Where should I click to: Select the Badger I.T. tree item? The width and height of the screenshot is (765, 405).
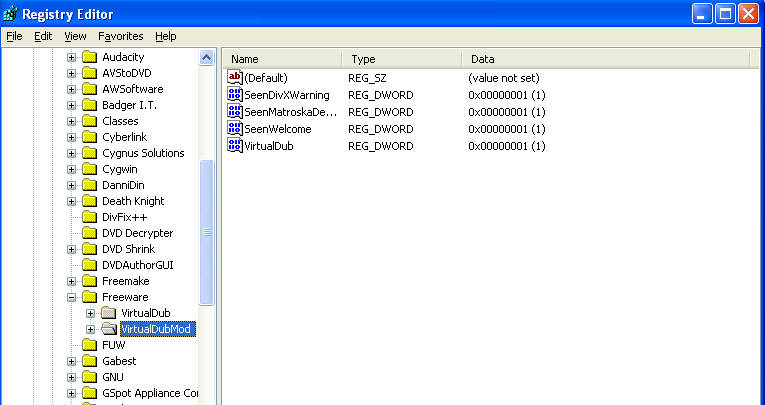point(129,105)
